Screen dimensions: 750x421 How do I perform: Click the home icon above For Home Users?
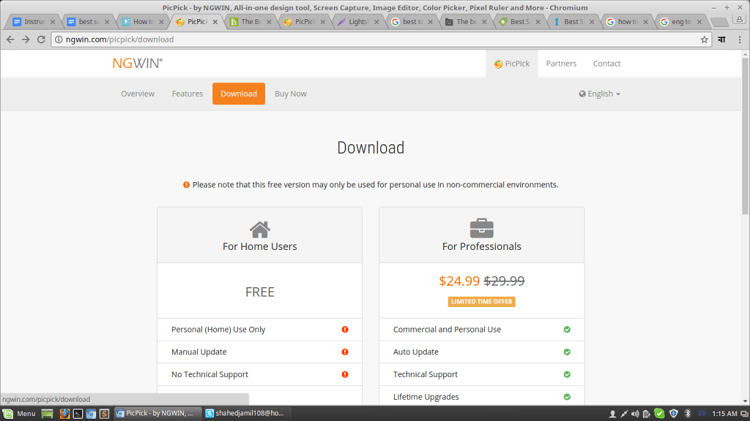click(260, 229)
